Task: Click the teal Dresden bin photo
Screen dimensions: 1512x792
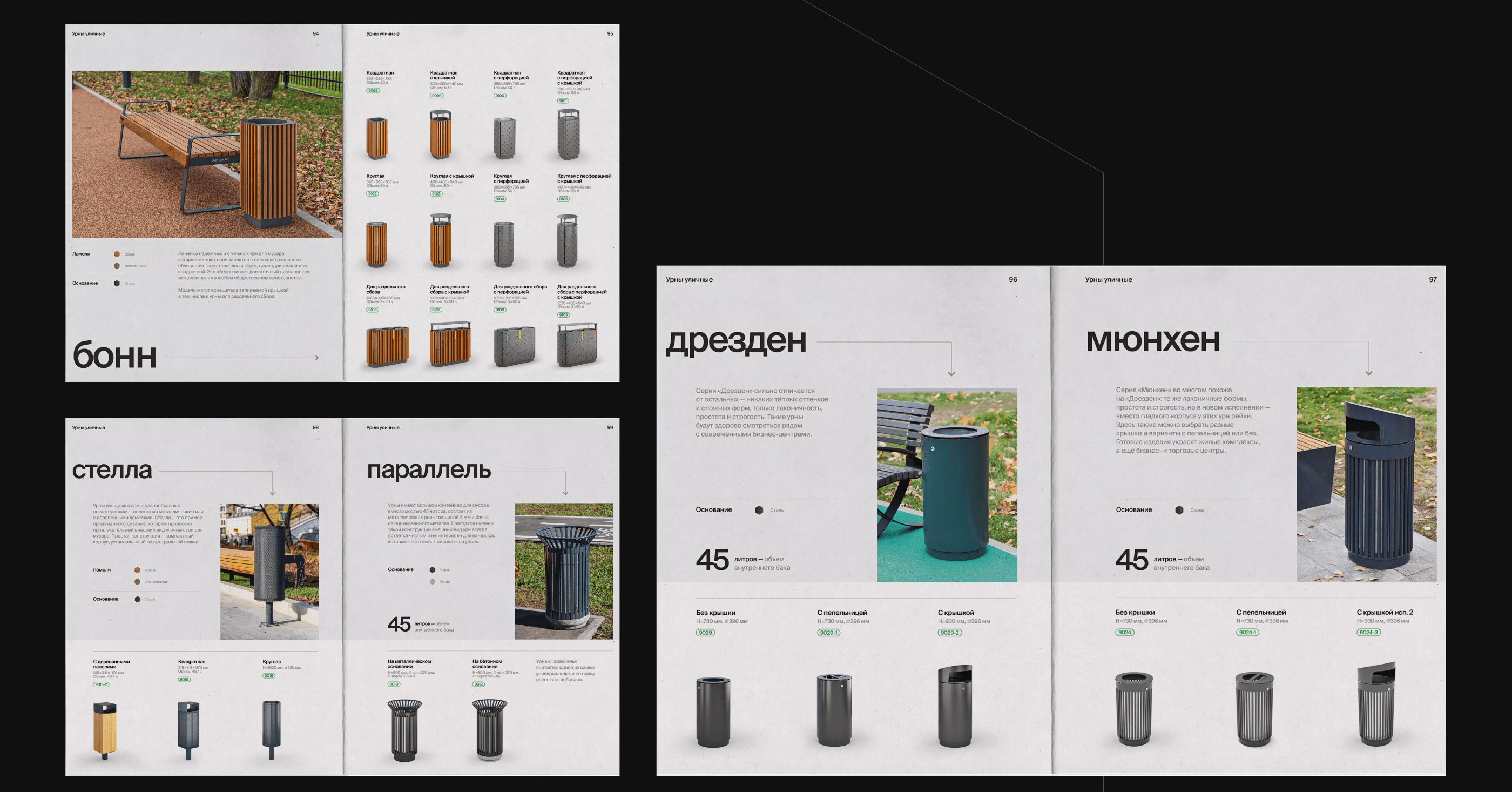Action: (947, 485)
